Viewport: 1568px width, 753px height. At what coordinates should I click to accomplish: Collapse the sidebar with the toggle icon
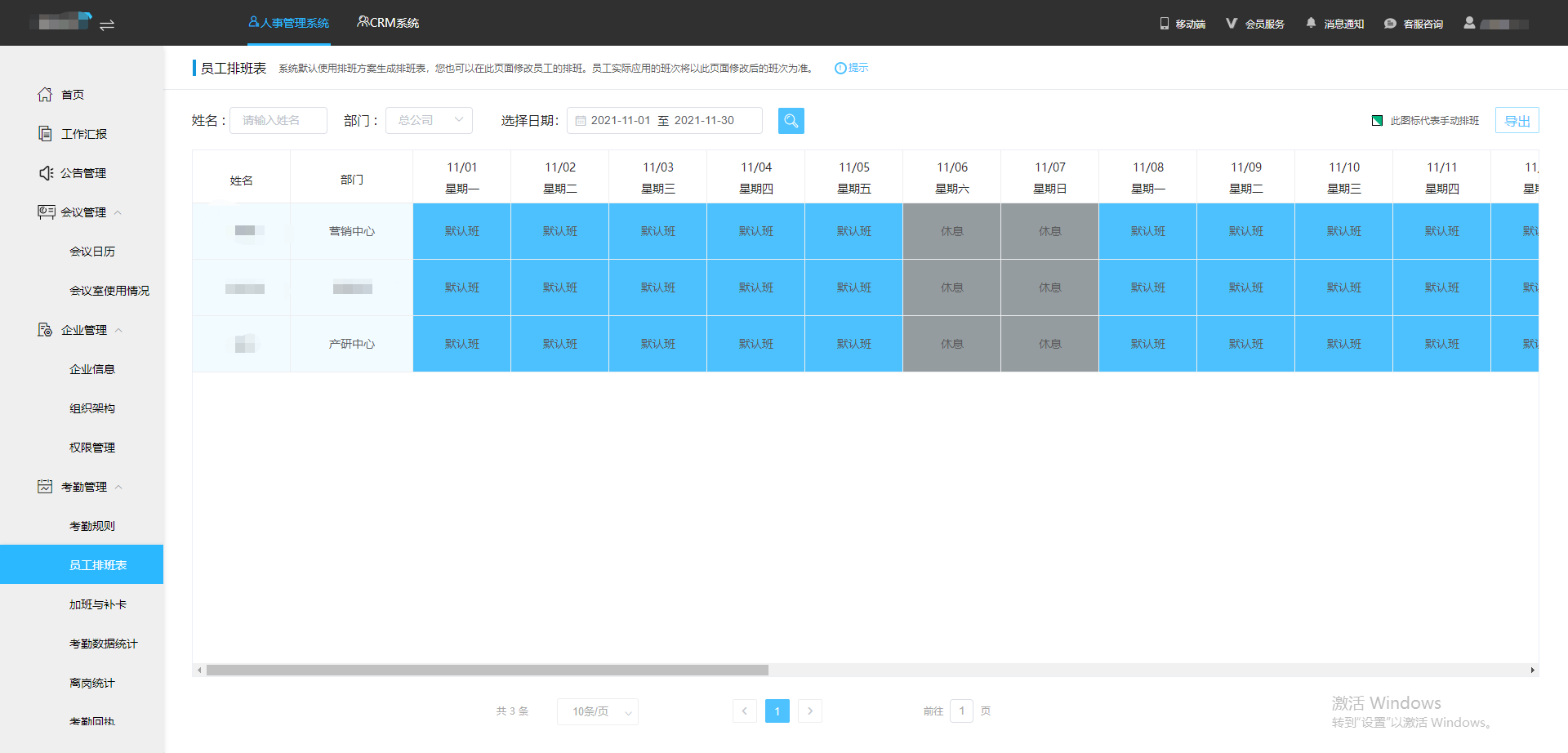coord(107,25)
